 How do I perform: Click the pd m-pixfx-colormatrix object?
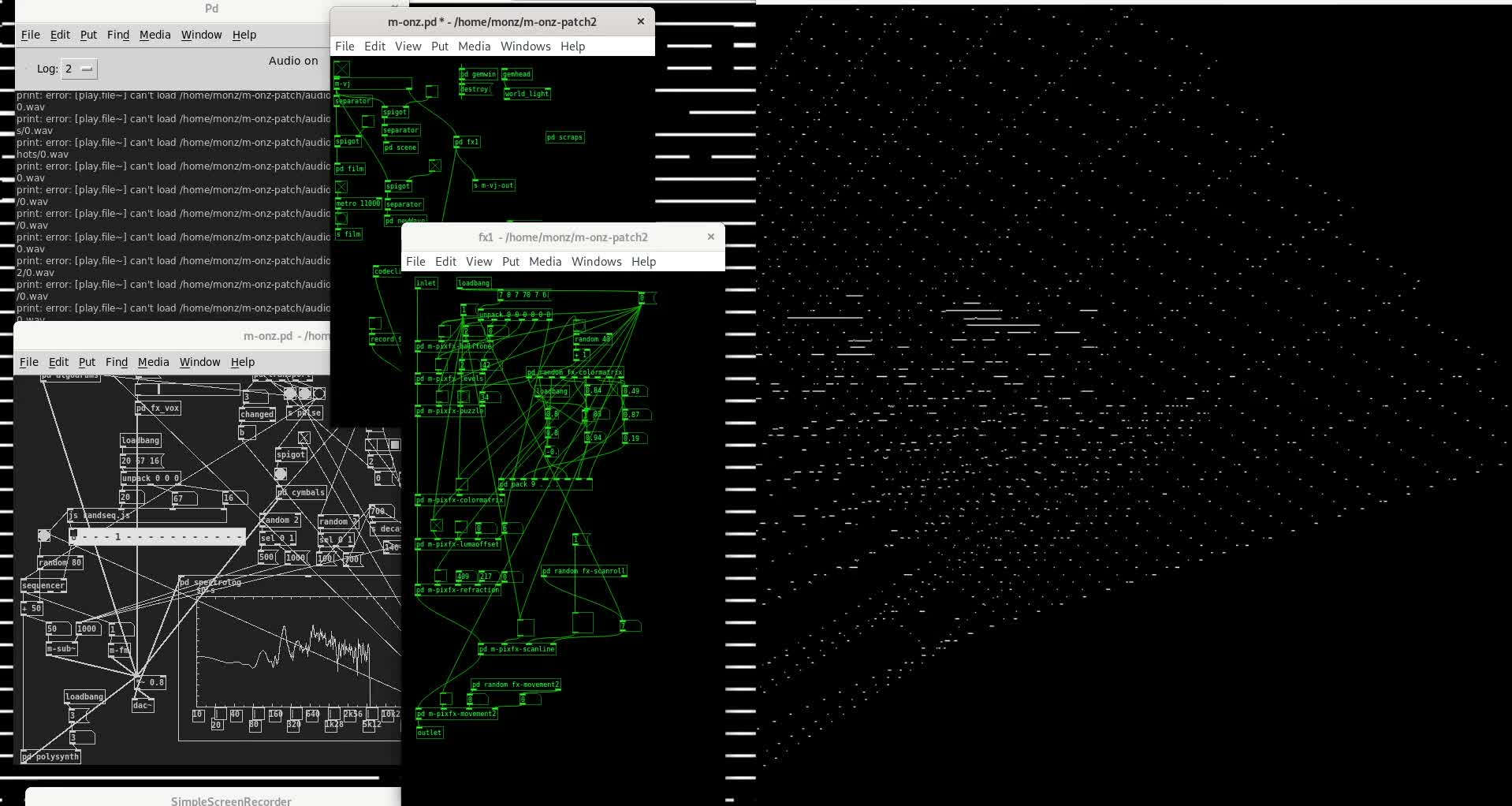point(459,500)
